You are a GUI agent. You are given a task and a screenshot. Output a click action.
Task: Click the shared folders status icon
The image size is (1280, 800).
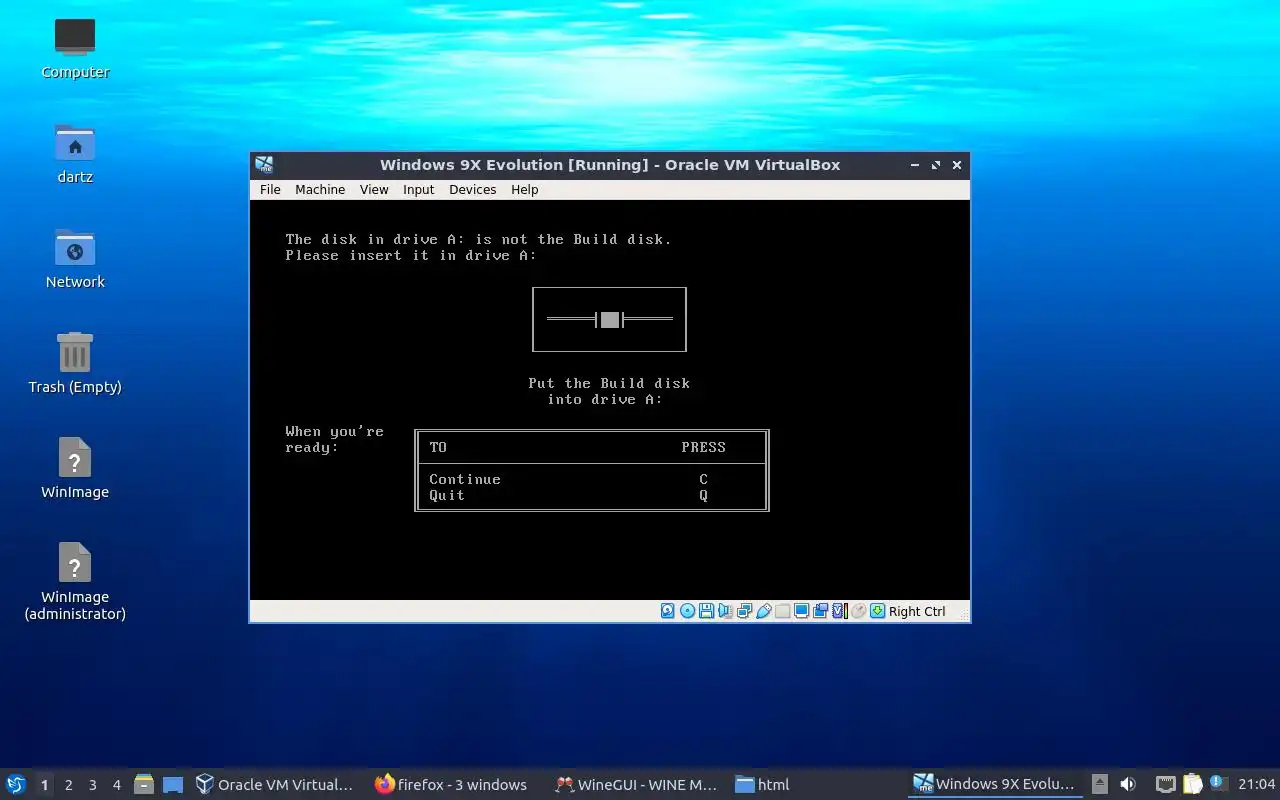pos(782,611)
